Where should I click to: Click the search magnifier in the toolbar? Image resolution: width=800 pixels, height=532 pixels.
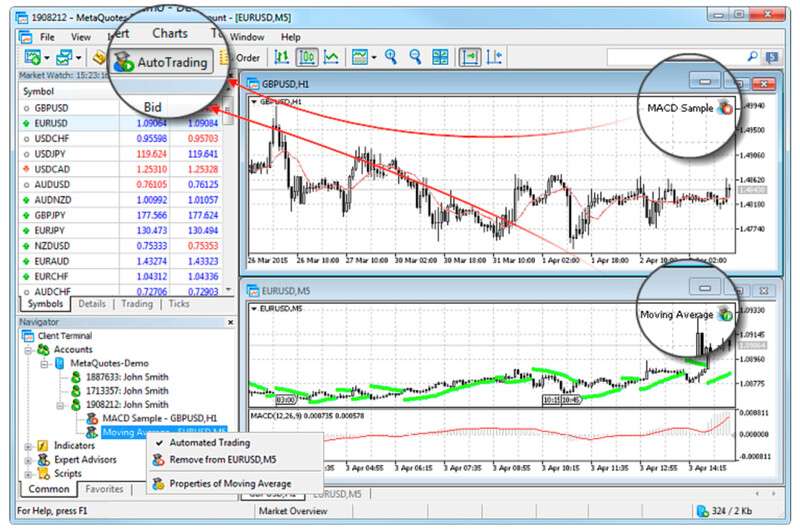(752, 57)
